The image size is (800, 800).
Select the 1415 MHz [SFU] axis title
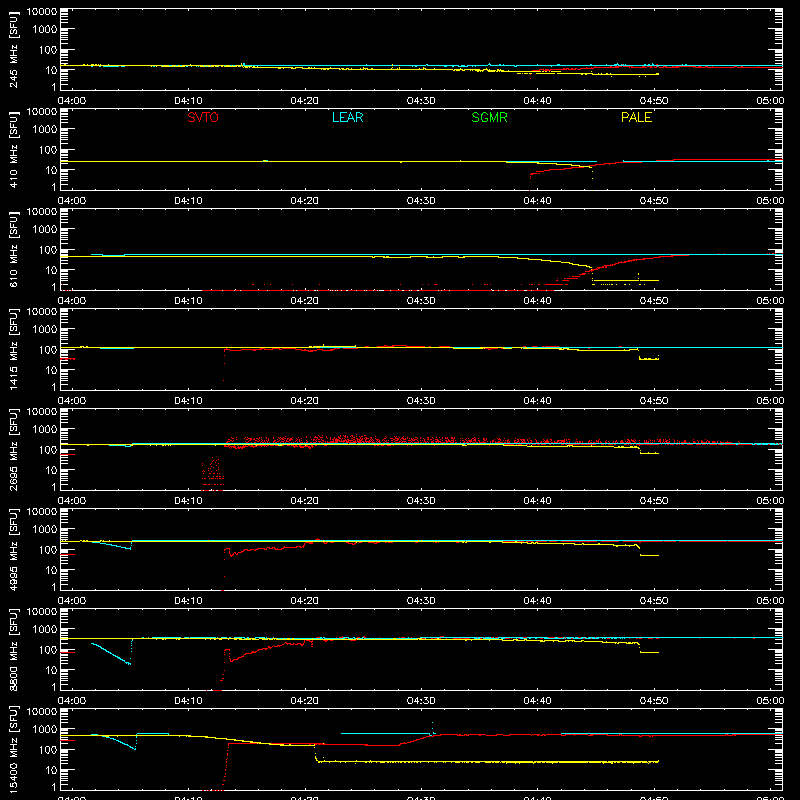click(x=14, y=349)
